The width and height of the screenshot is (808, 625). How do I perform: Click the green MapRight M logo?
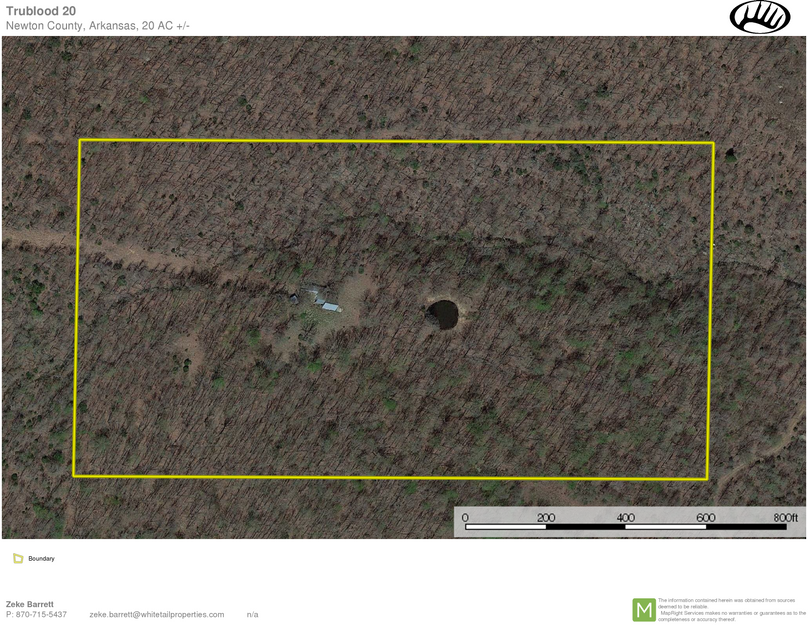click(644, 609)
